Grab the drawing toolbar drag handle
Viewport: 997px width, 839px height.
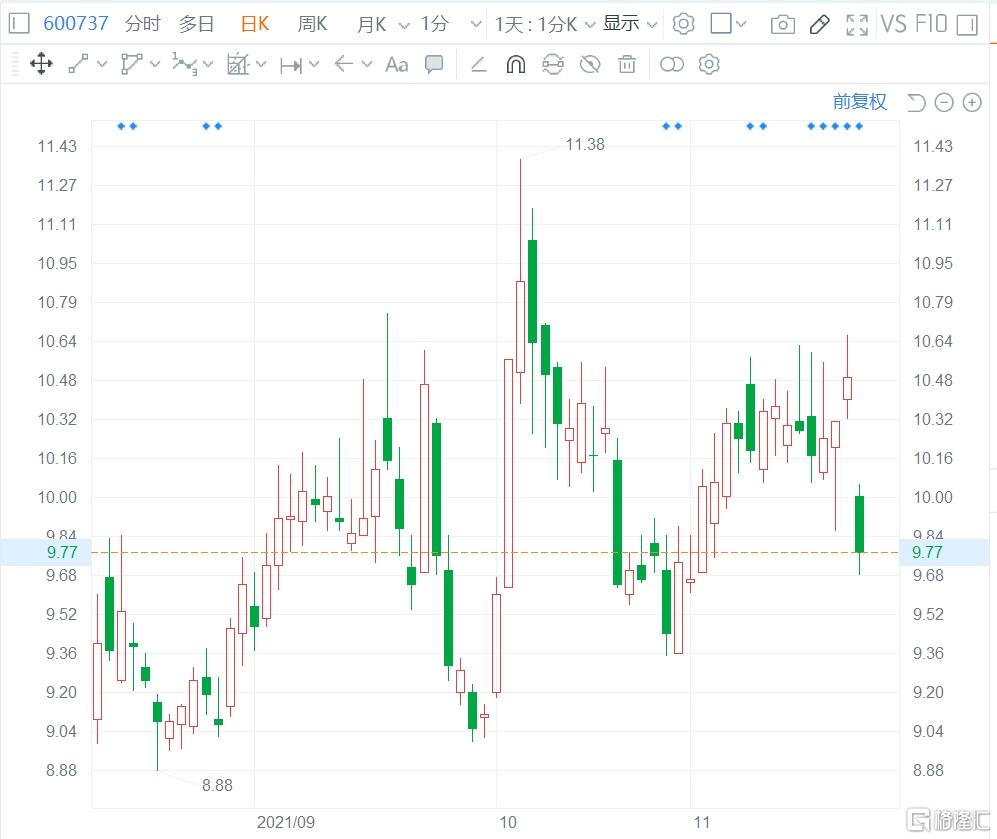[15, 64]
